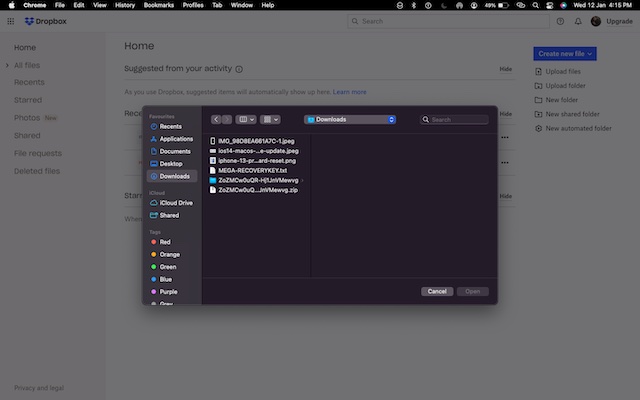Screen dimensions: 640x400
Task: Open the Dropbox help icon
Action: (560, 21)
